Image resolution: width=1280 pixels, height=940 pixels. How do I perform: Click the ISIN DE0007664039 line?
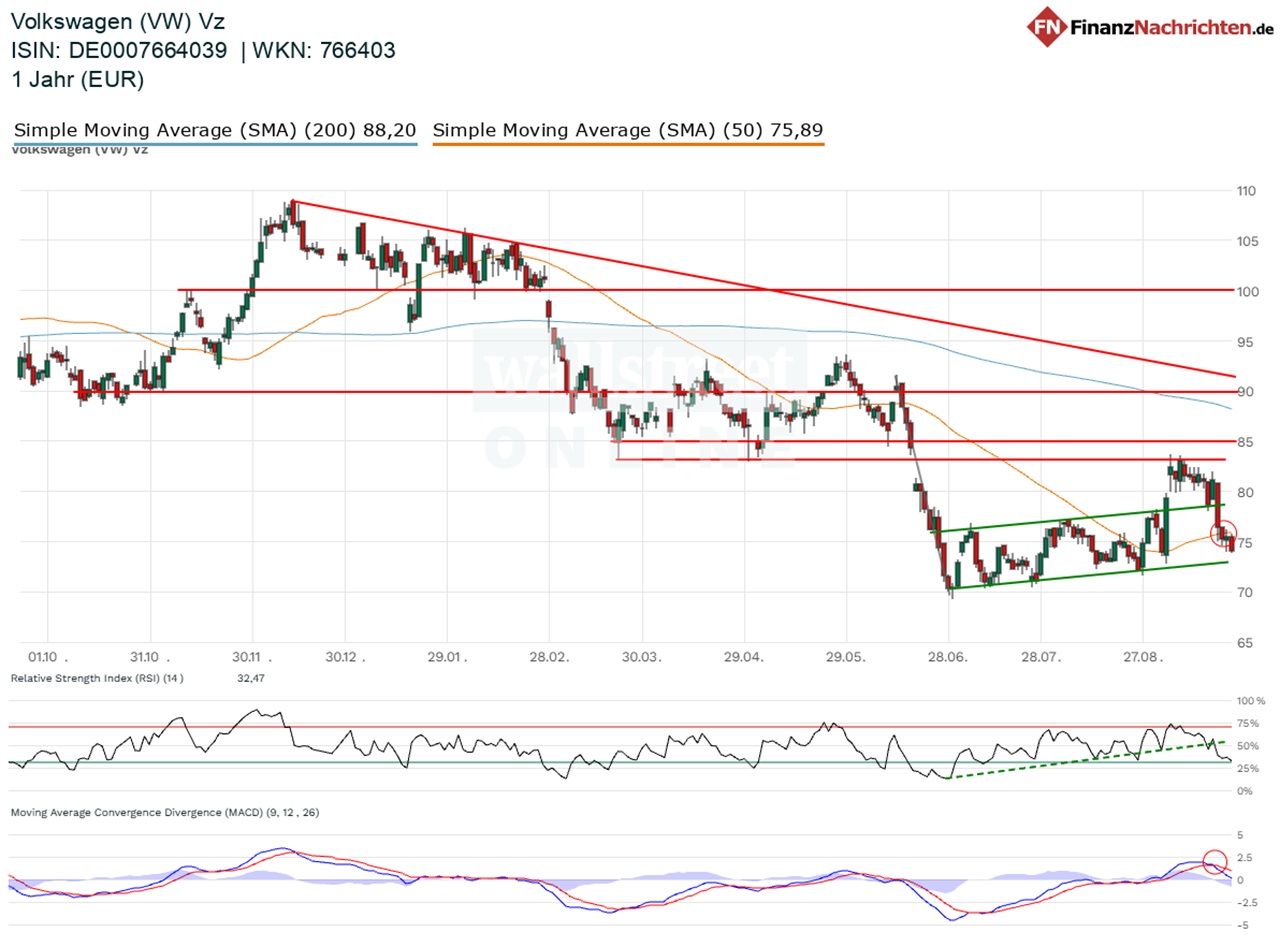coord(203,50)
